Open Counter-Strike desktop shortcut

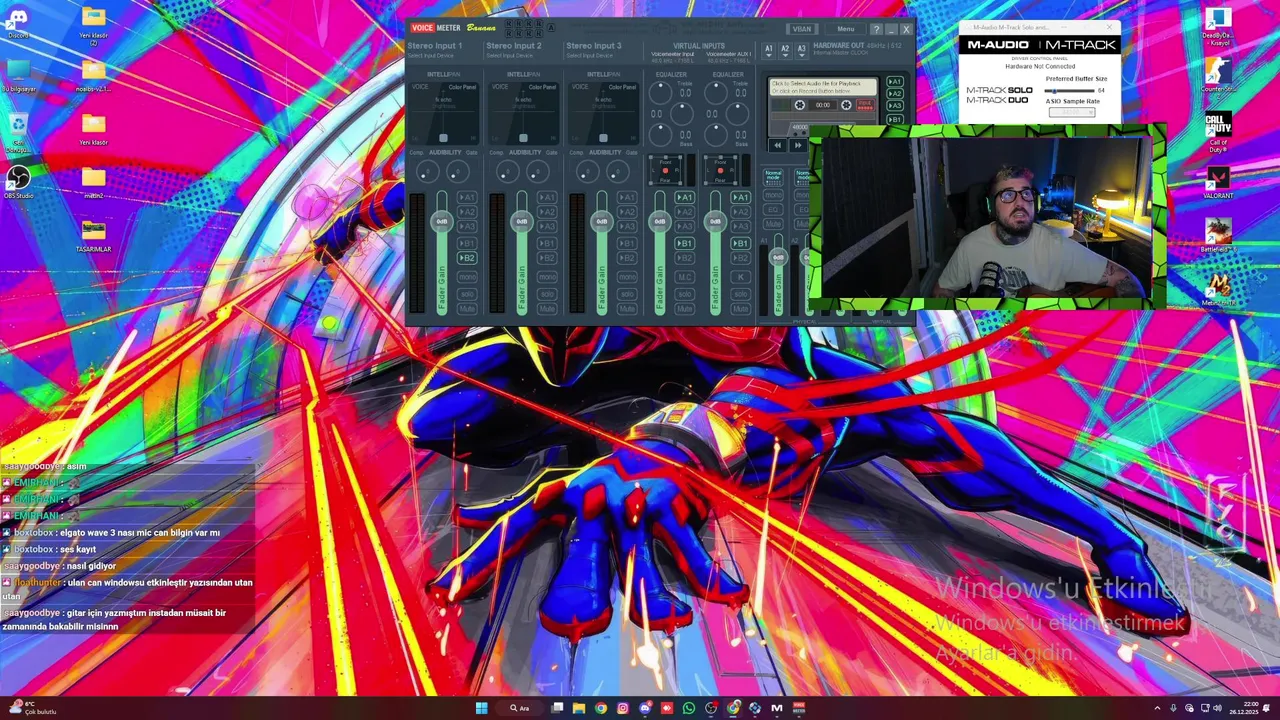(x=1217, y=75)
